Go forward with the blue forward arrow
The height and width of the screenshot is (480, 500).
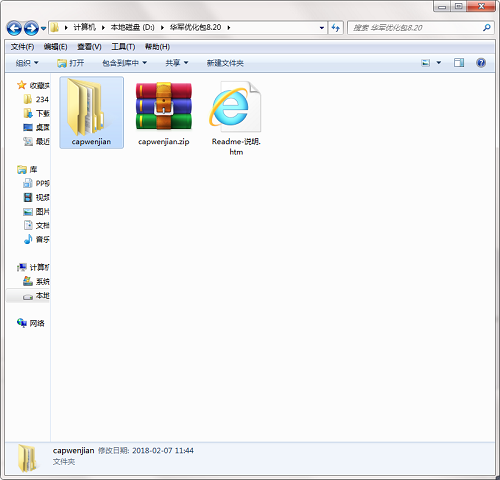click(31, 28)
